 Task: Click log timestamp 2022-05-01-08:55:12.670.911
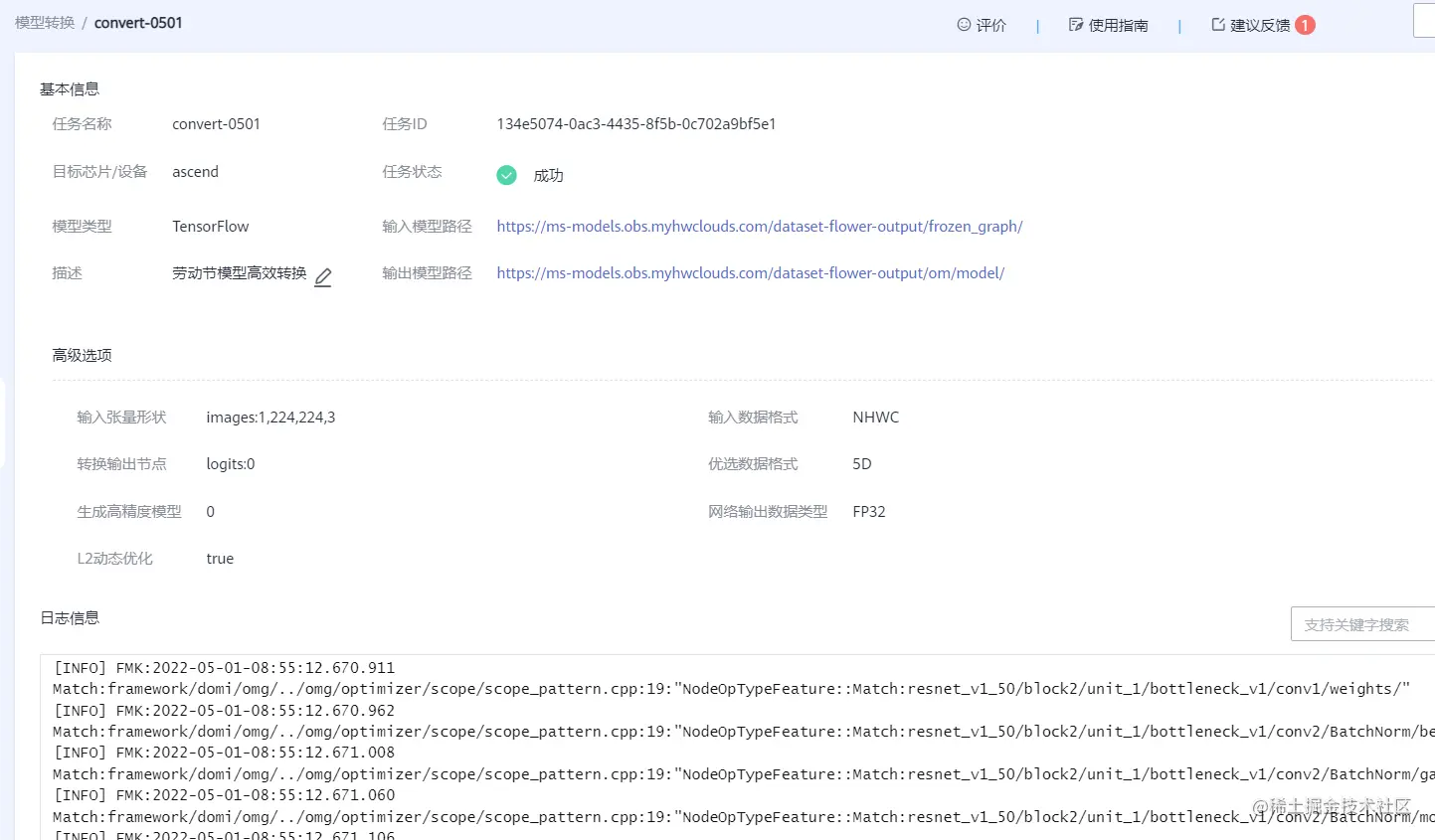(273, 668)
